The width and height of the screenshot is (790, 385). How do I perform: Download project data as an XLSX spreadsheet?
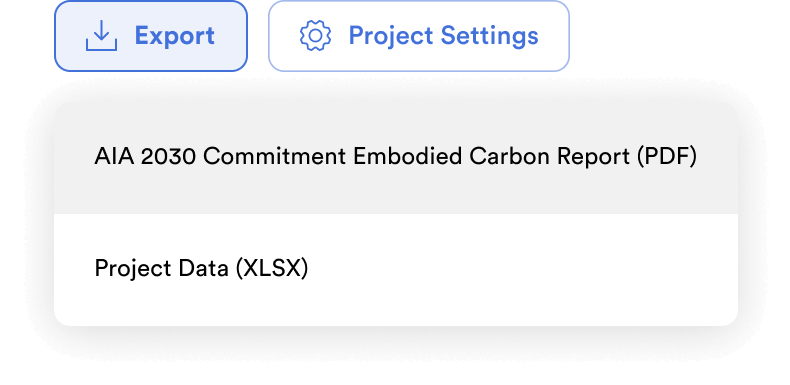396,270
